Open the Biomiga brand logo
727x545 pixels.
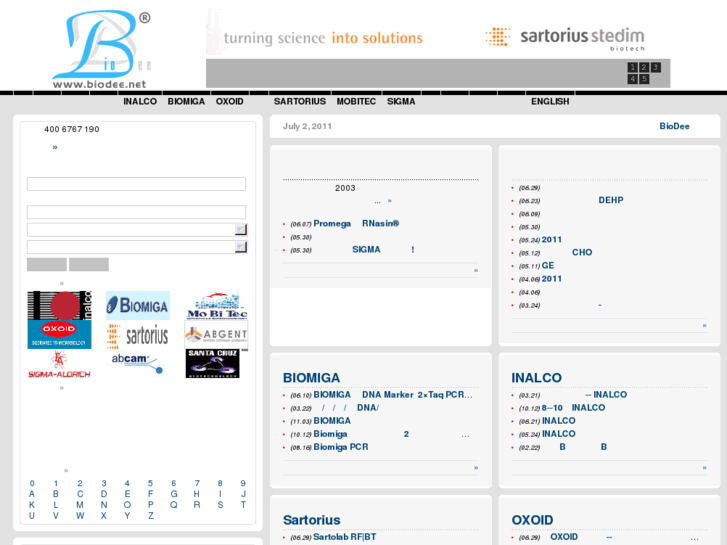coord(138,305)
